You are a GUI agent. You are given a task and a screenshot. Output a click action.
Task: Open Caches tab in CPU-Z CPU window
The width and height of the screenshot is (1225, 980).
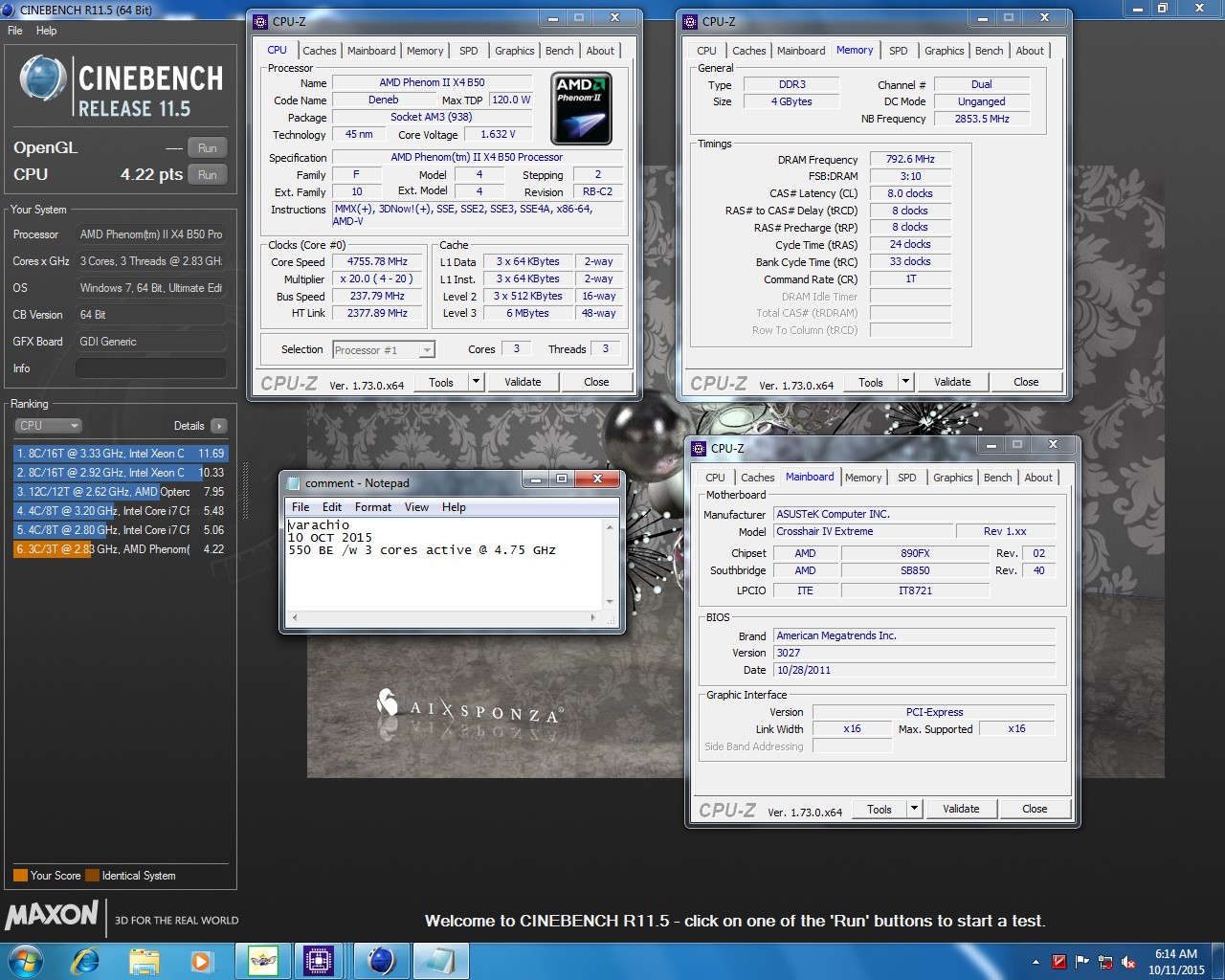[x=320, y=51]
